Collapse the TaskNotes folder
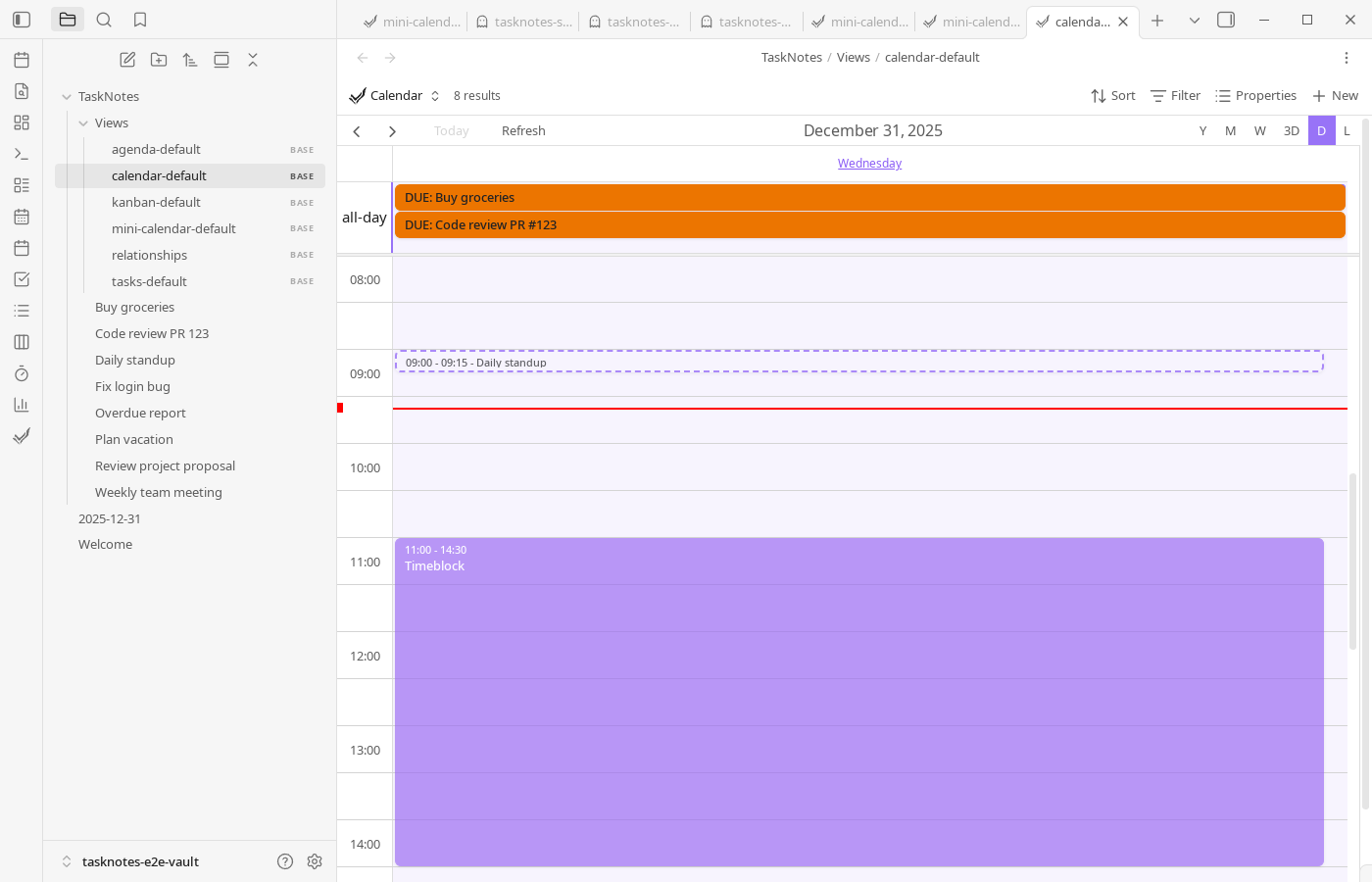The height and width of the screenshot is (882, 1372). (x=67, y=97)
